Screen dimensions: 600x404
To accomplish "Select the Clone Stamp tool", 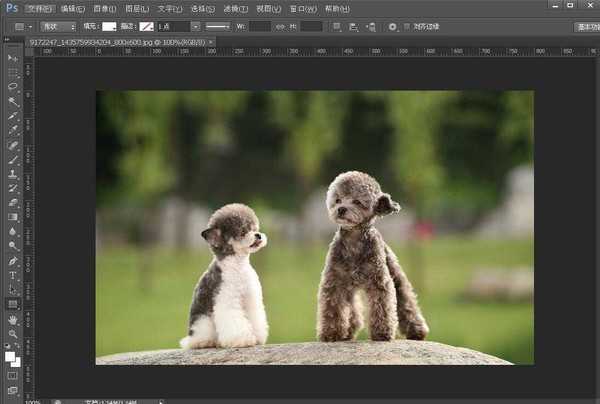I will 13,173.
